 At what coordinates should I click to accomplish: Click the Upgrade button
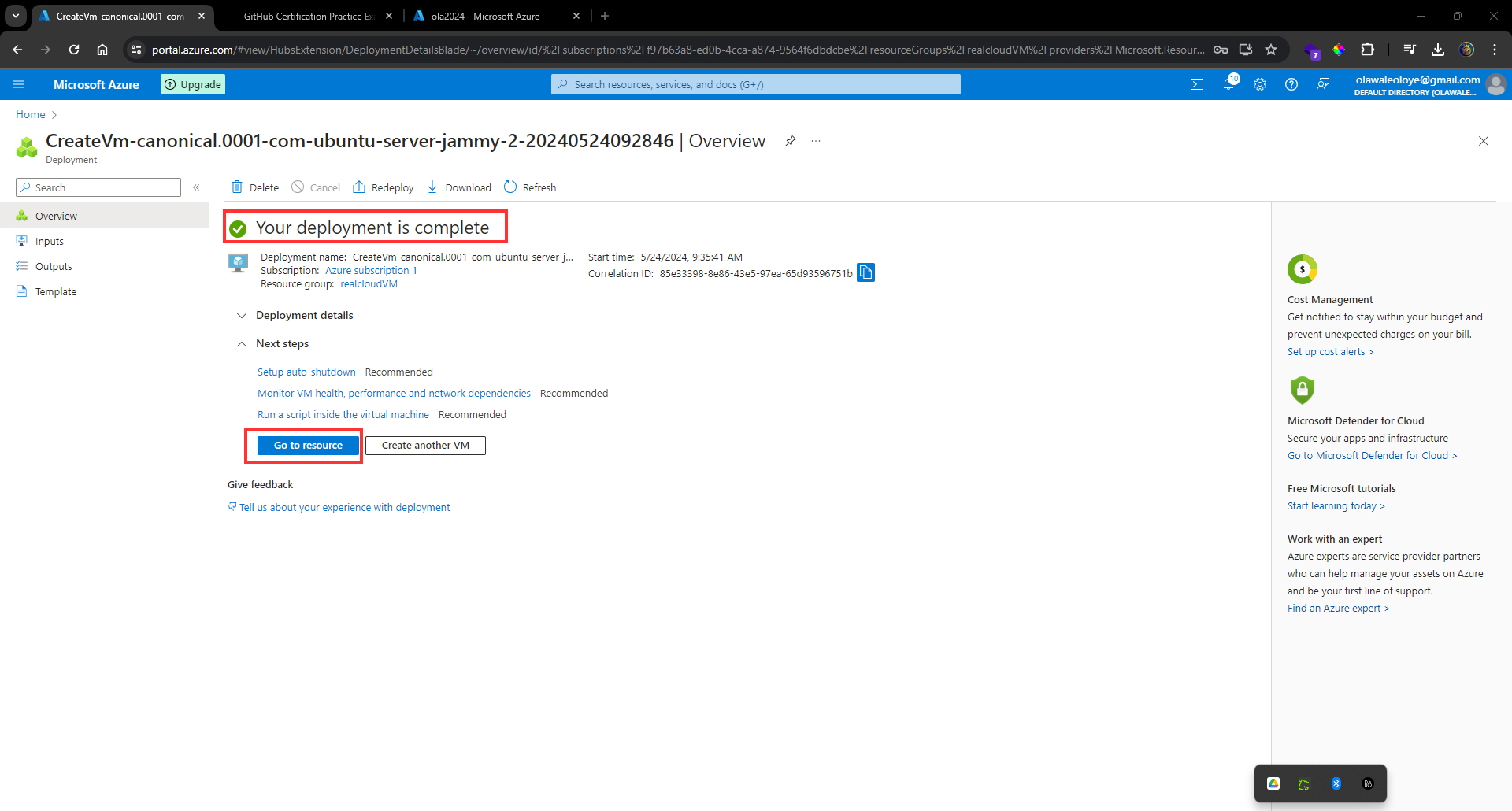pos(193,84)
